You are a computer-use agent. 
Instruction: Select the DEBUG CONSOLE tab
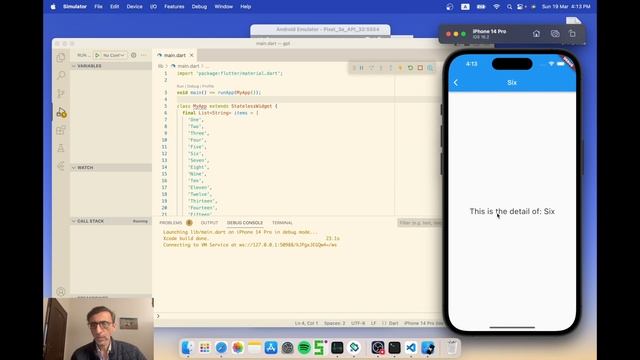(245, 223)
